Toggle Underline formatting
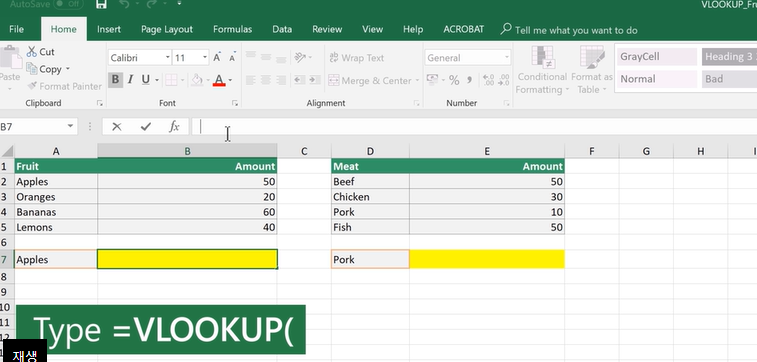 [x=145, y=80]
